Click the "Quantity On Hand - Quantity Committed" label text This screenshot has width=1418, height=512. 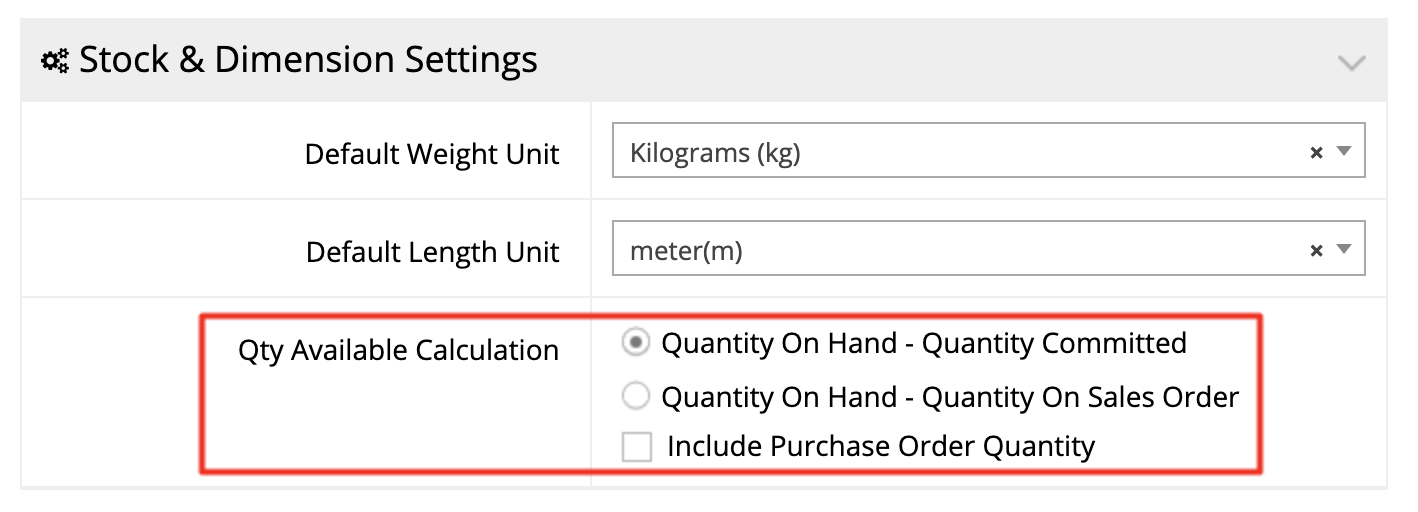[923, 343]
